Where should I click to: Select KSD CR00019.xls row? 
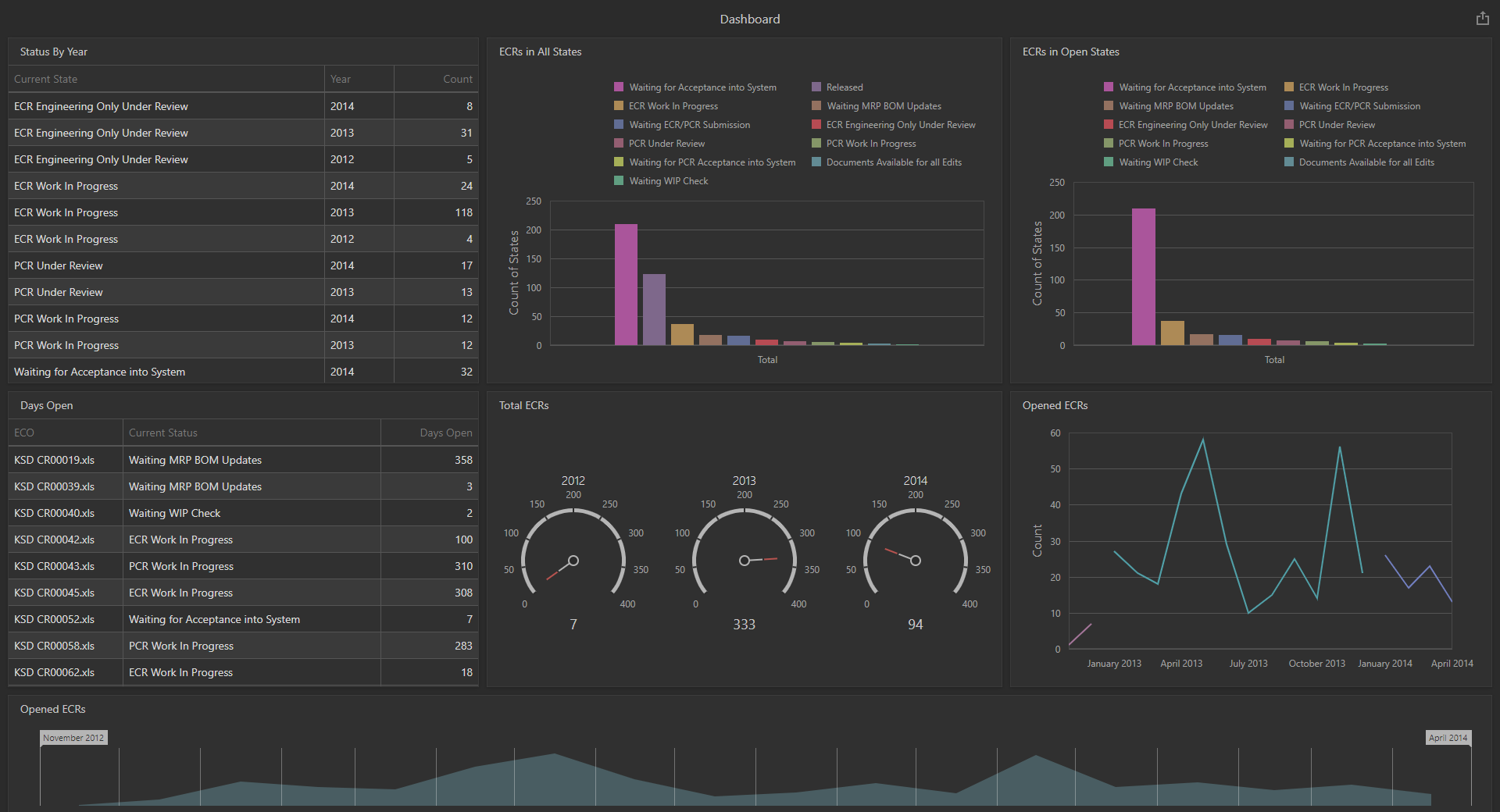click(x=243, y=460)
